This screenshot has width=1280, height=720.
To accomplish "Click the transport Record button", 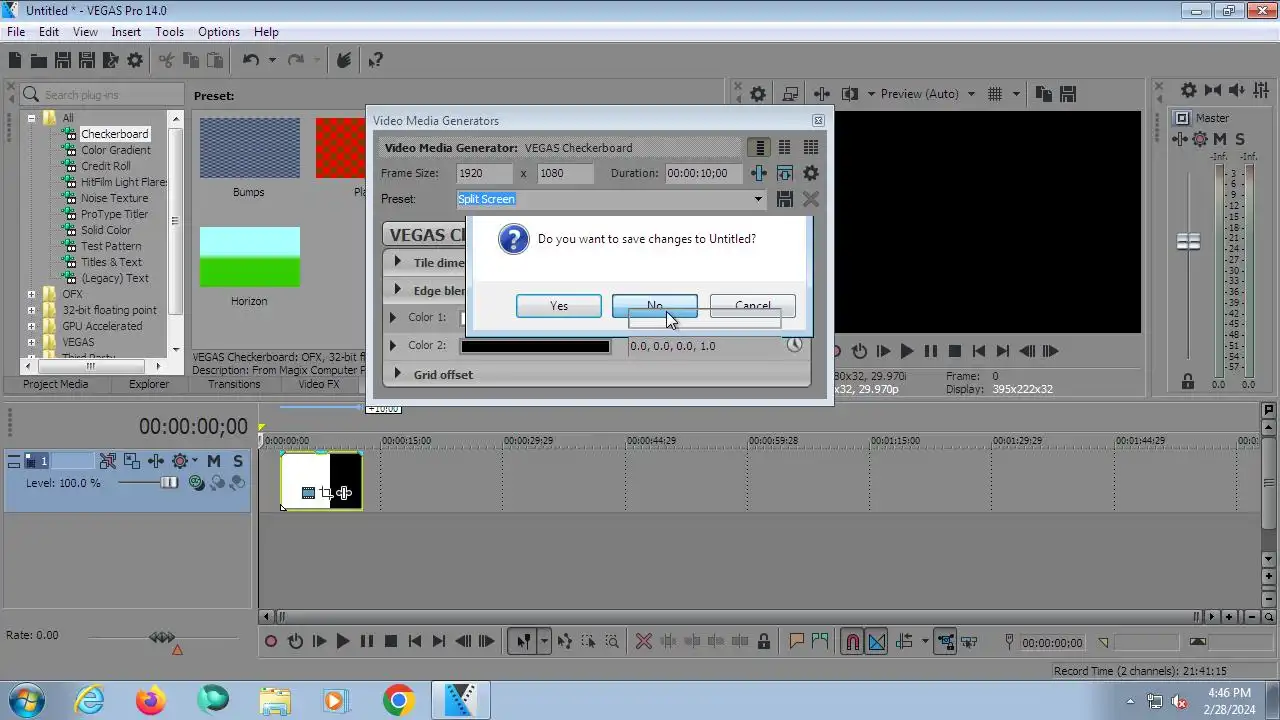I will click(x=271, y=642).
